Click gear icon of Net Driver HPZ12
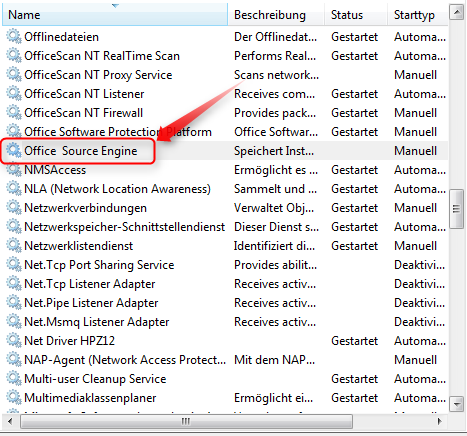 point(14,340)
